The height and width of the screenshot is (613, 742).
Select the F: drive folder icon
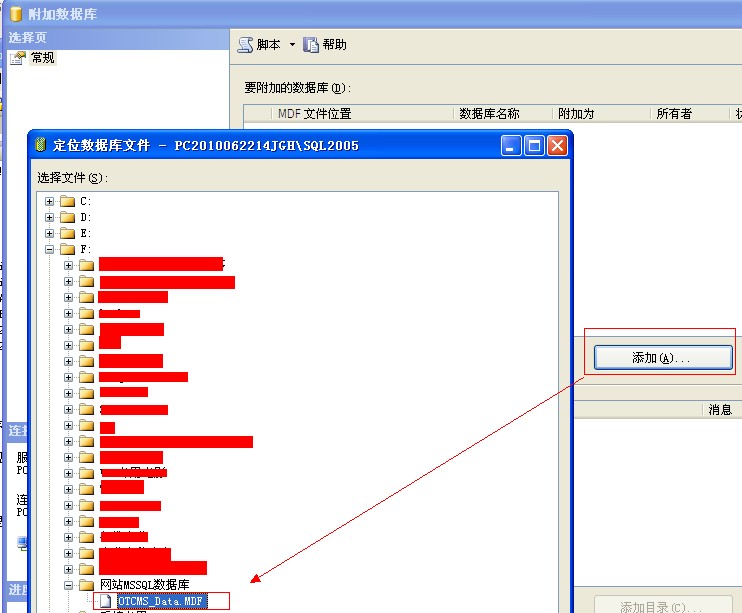point(68,249)
